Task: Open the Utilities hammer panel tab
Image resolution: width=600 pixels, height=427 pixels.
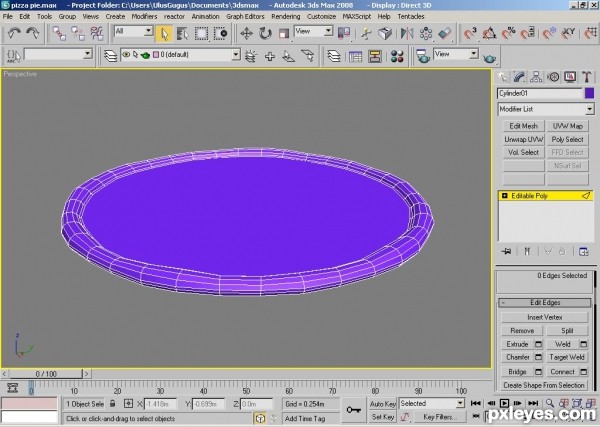Action: [587, 77]
